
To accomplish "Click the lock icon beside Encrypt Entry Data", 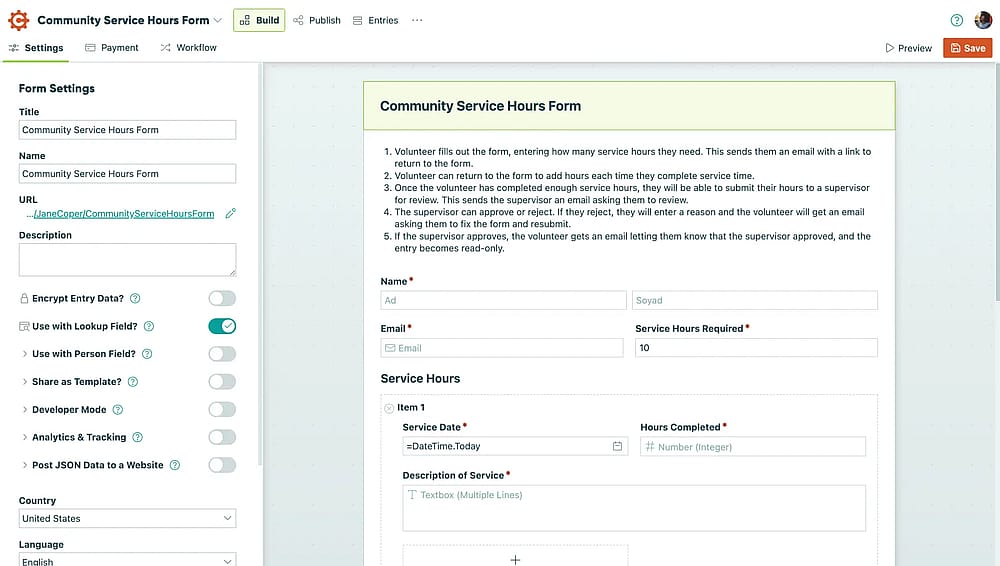I will 24,298.
